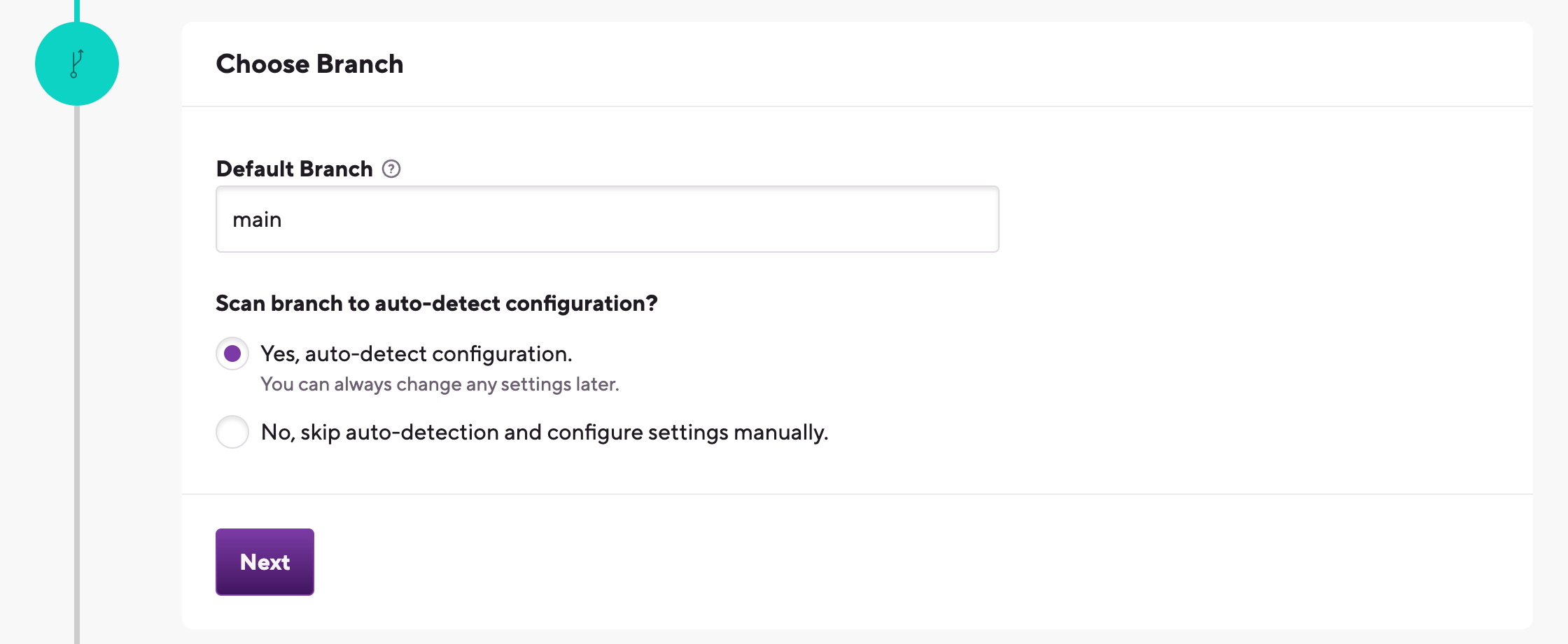Click the "main" branch name text
Image resolution: width=1568 pixels, height=644 pixels.
tap(257, 220)
